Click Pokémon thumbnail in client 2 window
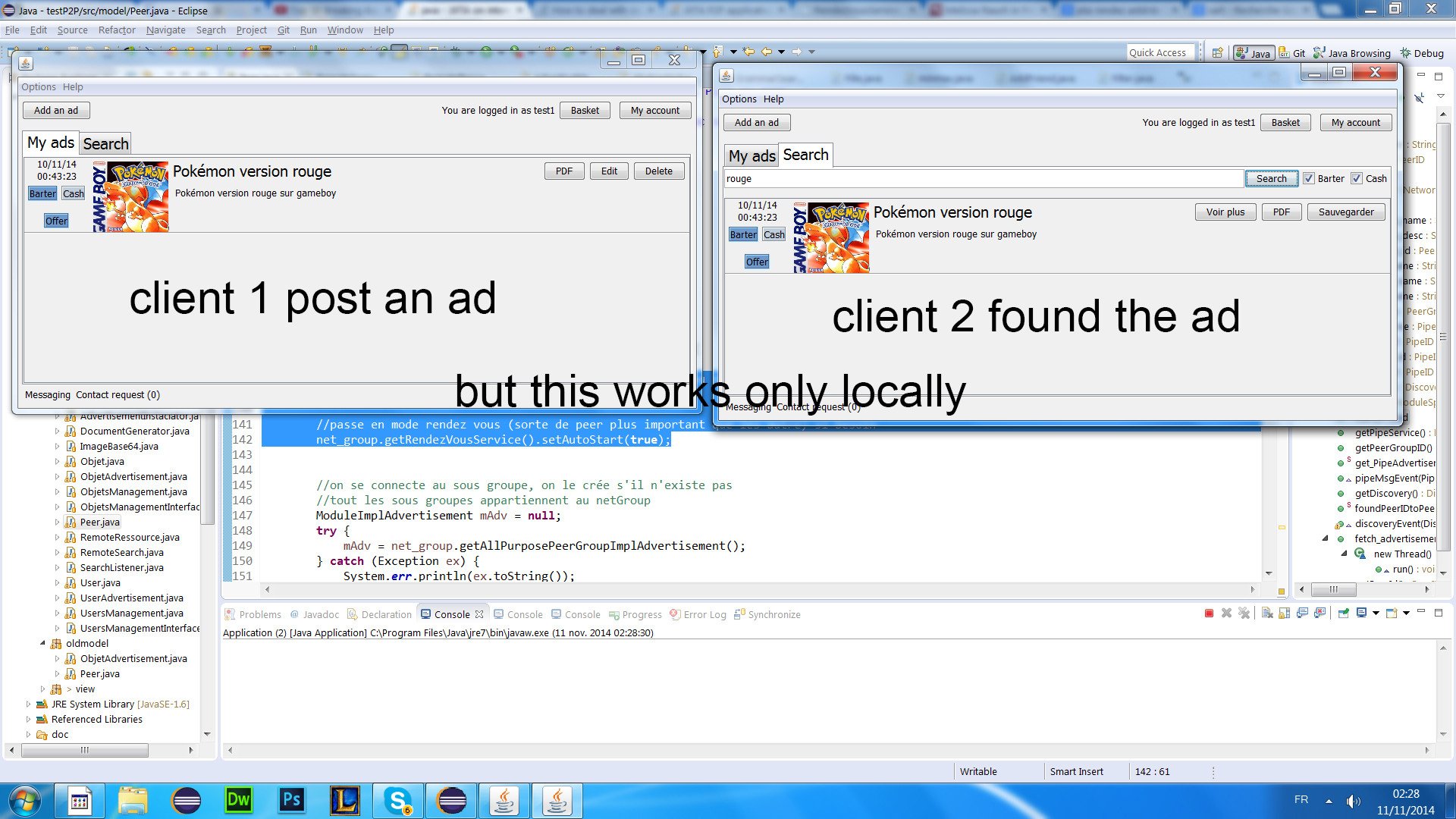This screenshot has height=819, width=1456. tap(831, 237)
